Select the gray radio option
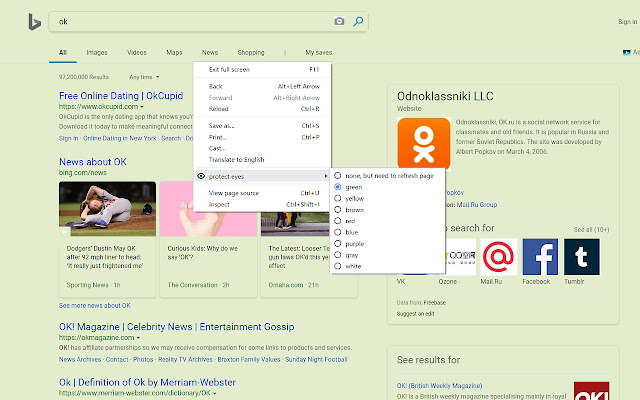The image size is (640, 400). (x=346, y=255)
